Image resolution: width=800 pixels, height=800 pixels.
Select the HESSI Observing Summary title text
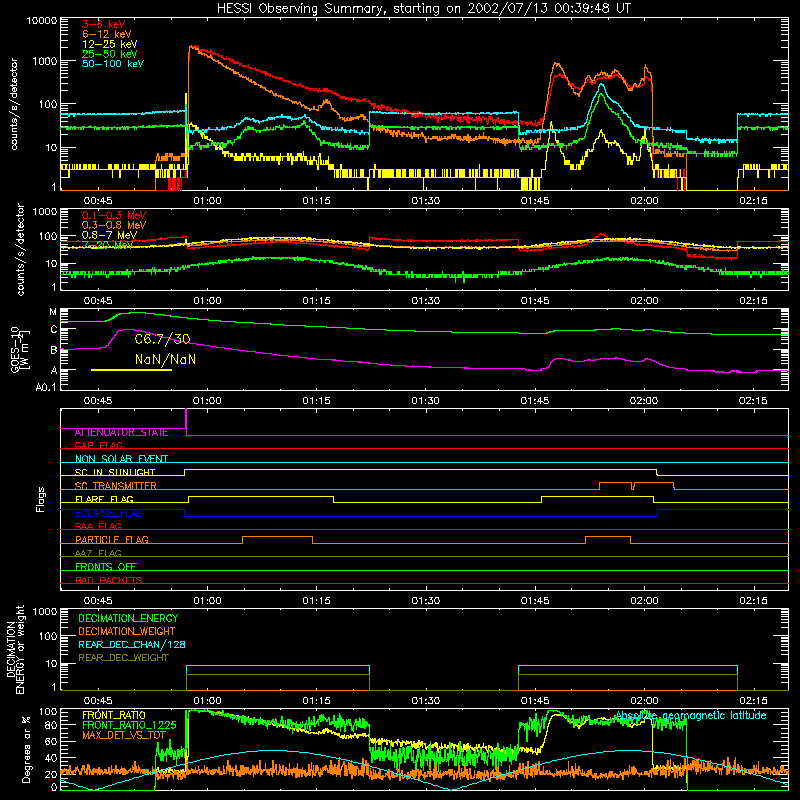click(423, 9)
